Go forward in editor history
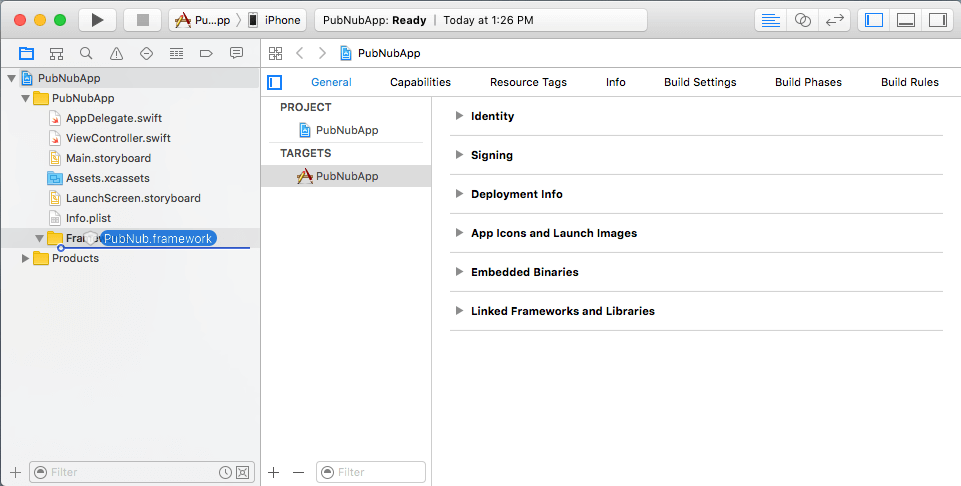This screenshot has height=486, width=961. (322, 53)
